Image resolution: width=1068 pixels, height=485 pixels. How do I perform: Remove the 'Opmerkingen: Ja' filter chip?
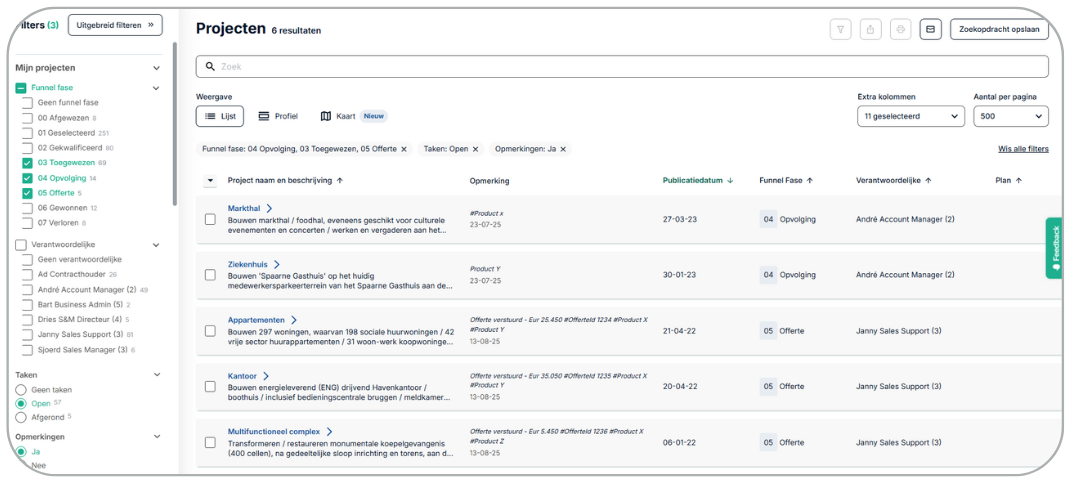coord(563,149)
